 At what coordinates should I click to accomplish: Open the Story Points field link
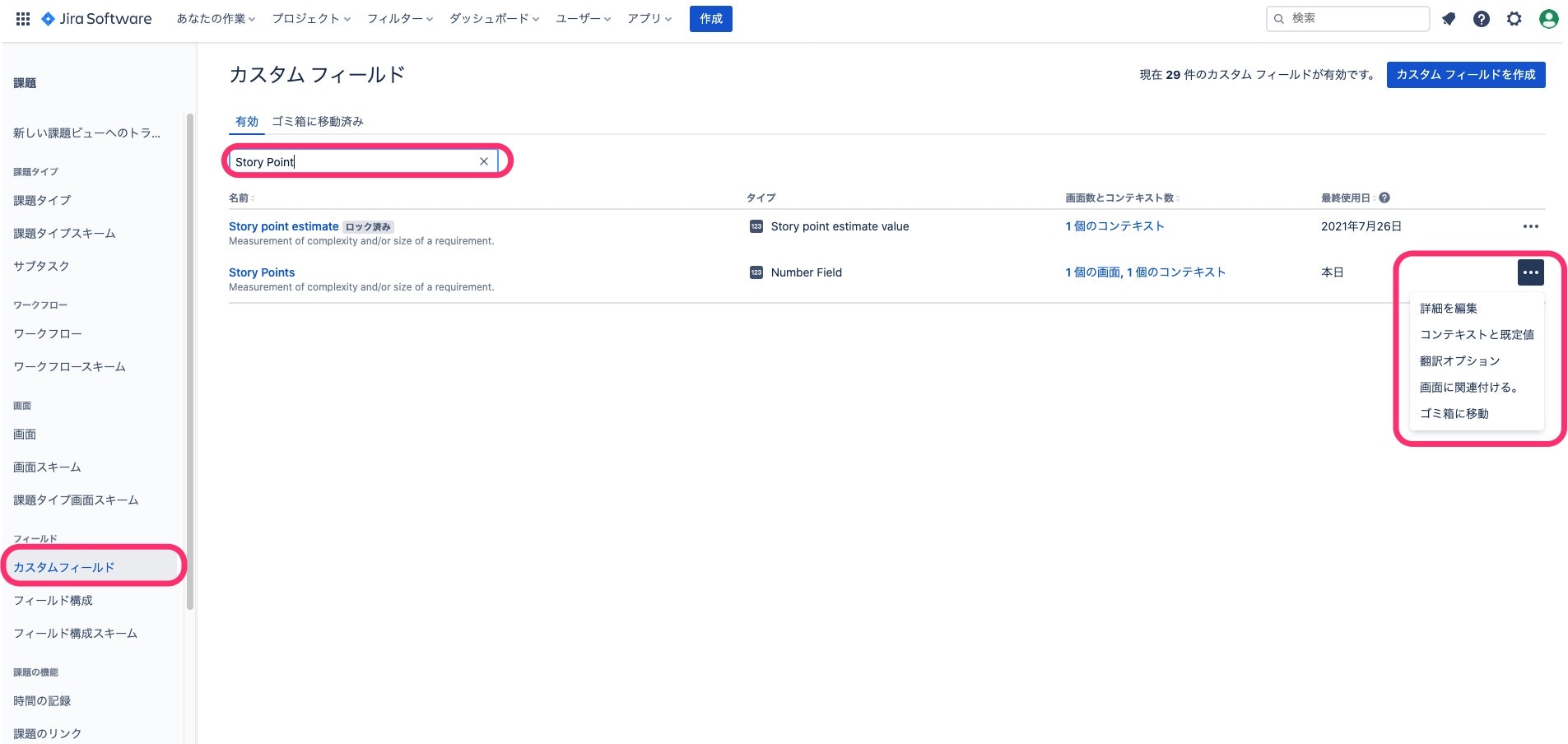pyautogui.click(x=262, y=272)
